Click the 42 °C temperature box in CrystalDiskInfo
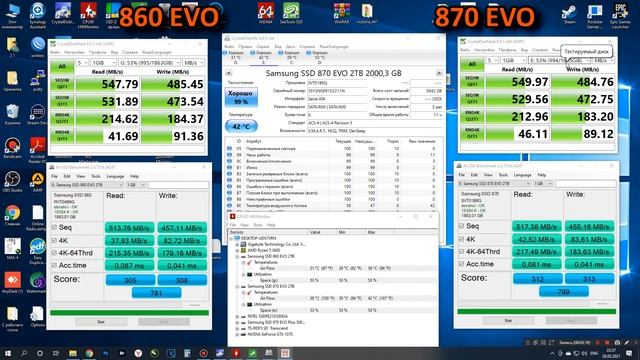640x360 pixels. (241, 127)
